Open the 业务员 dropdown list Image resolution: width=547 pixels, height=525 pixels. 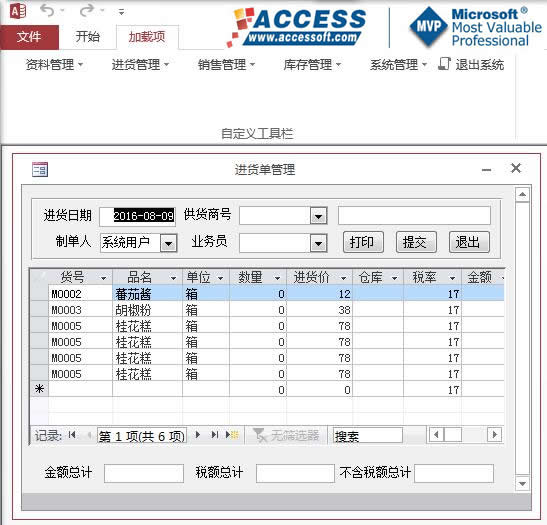(x=319, y=243)
